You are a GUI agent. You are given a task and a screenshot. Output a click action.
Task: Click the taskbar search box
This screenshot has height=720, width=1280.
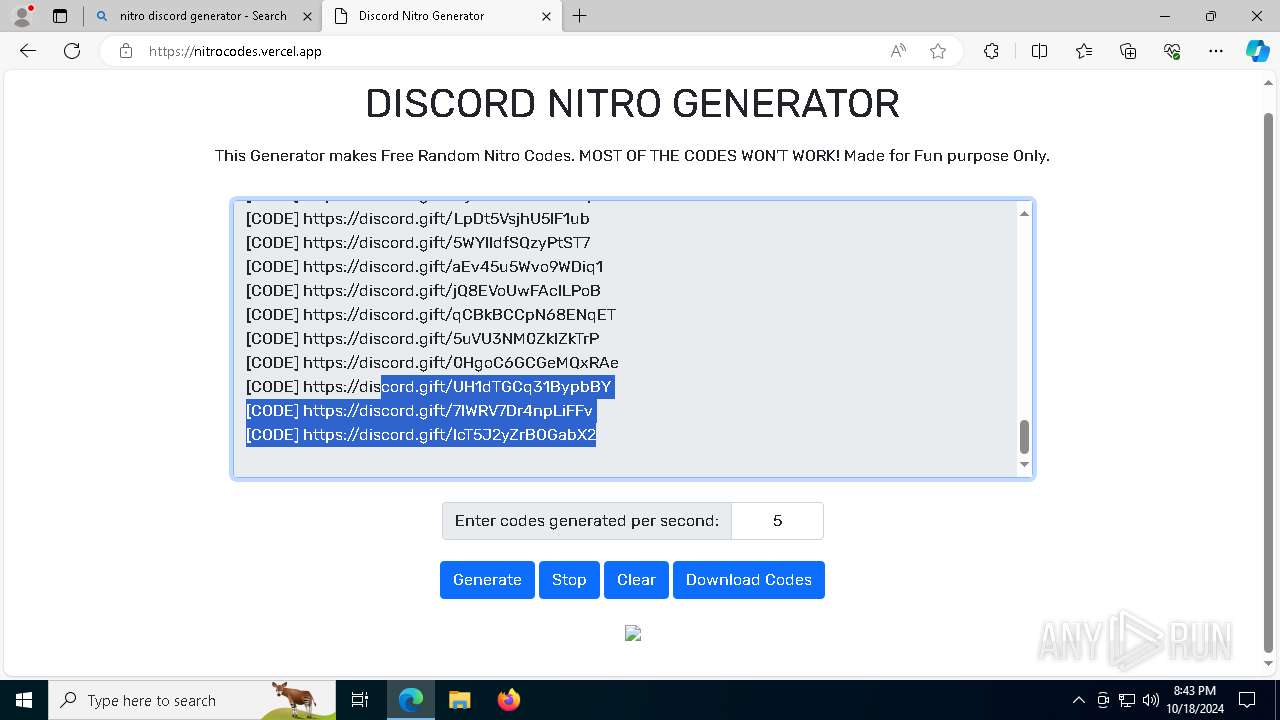pos(192,700)
